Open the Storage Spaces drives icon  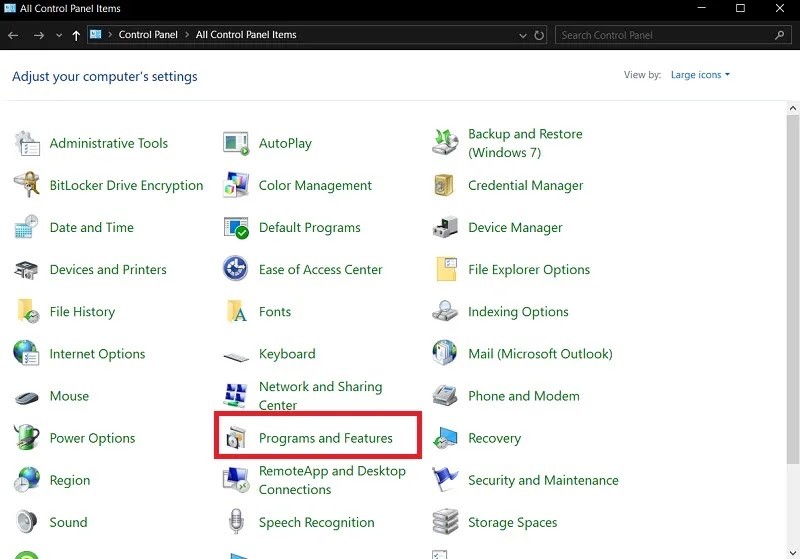click(445, 522)
